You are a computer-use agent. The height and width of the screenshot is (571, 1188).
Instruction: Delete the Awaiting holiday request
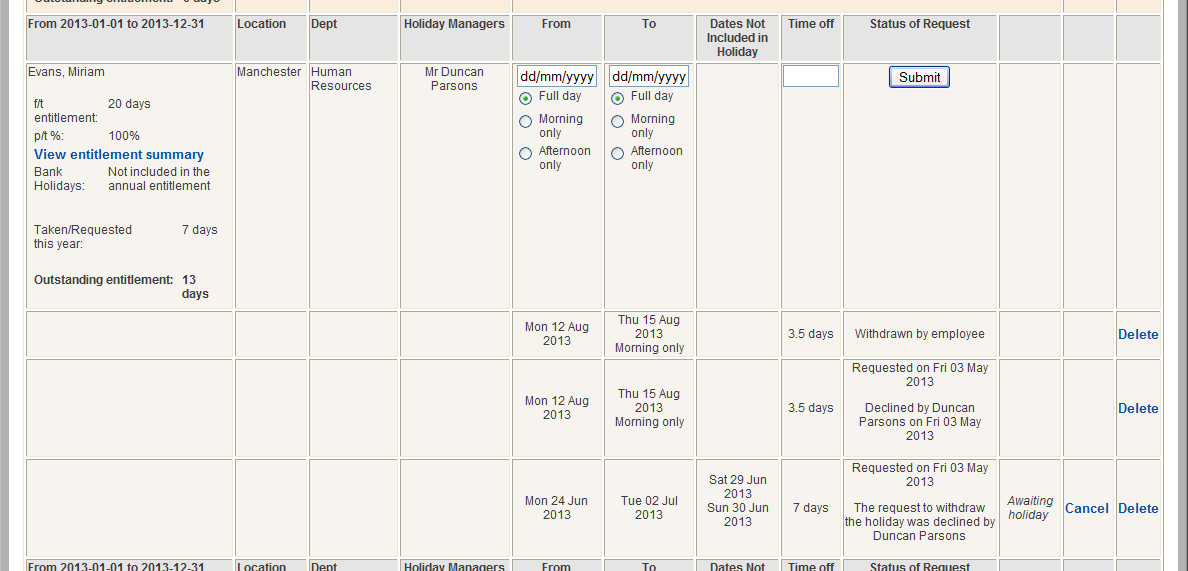[1138, 508]
